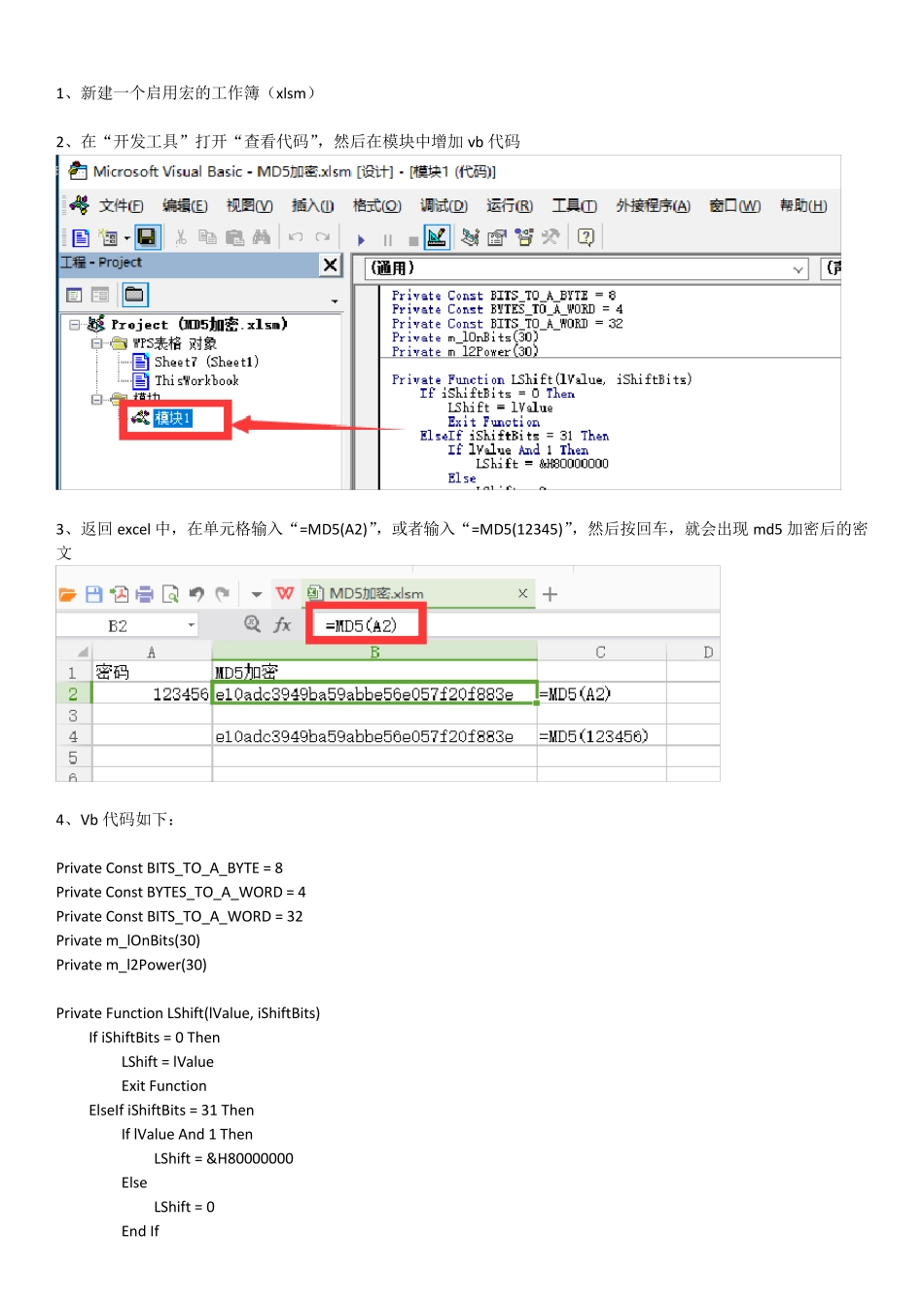This screenshot has width=924, height=1307.
Task: Click the Find binoculars icon in VBA toolbar
Action: coord(261,237)
